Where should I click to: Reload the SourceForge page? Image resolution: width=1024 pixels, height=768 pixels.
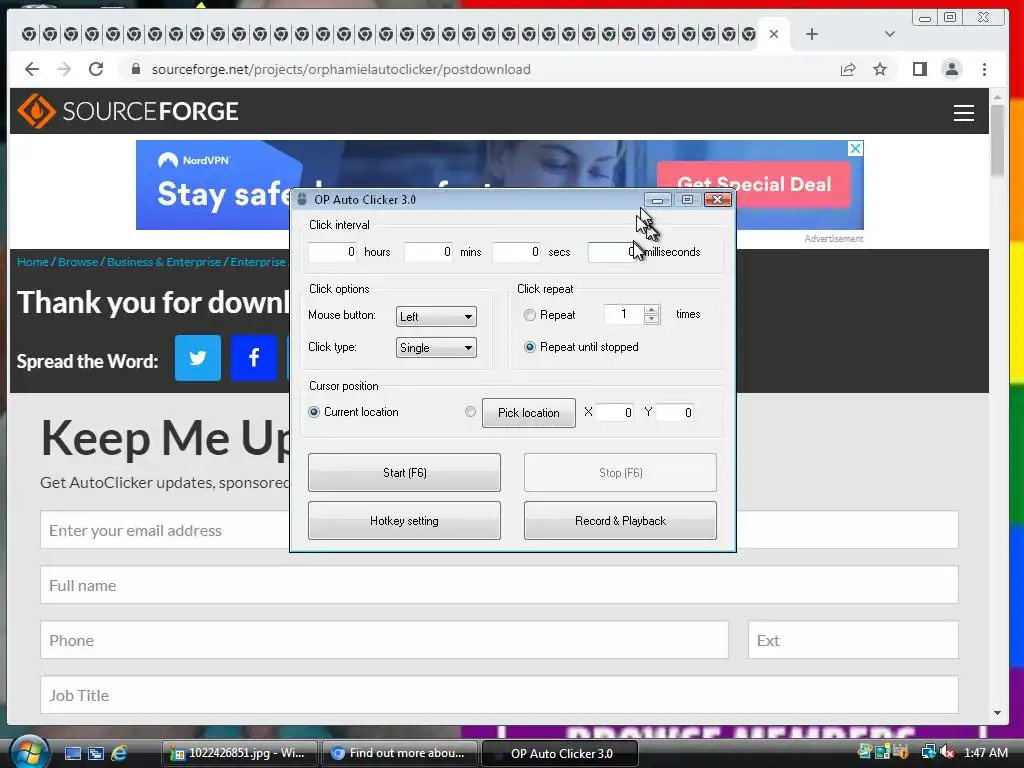click(96, 69)
